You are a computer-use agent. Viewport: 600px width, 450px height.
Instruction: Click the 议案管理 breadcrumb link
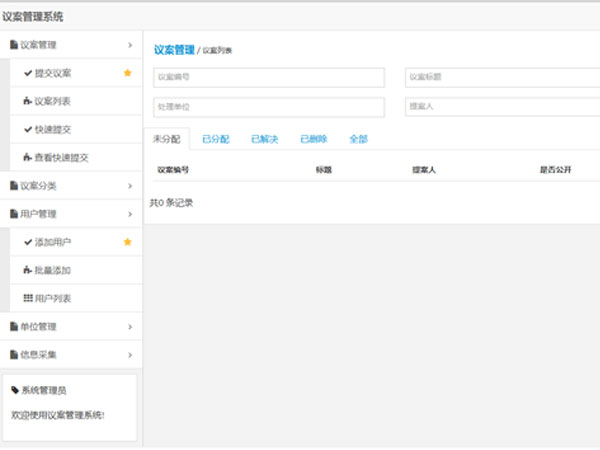[174, 48]
